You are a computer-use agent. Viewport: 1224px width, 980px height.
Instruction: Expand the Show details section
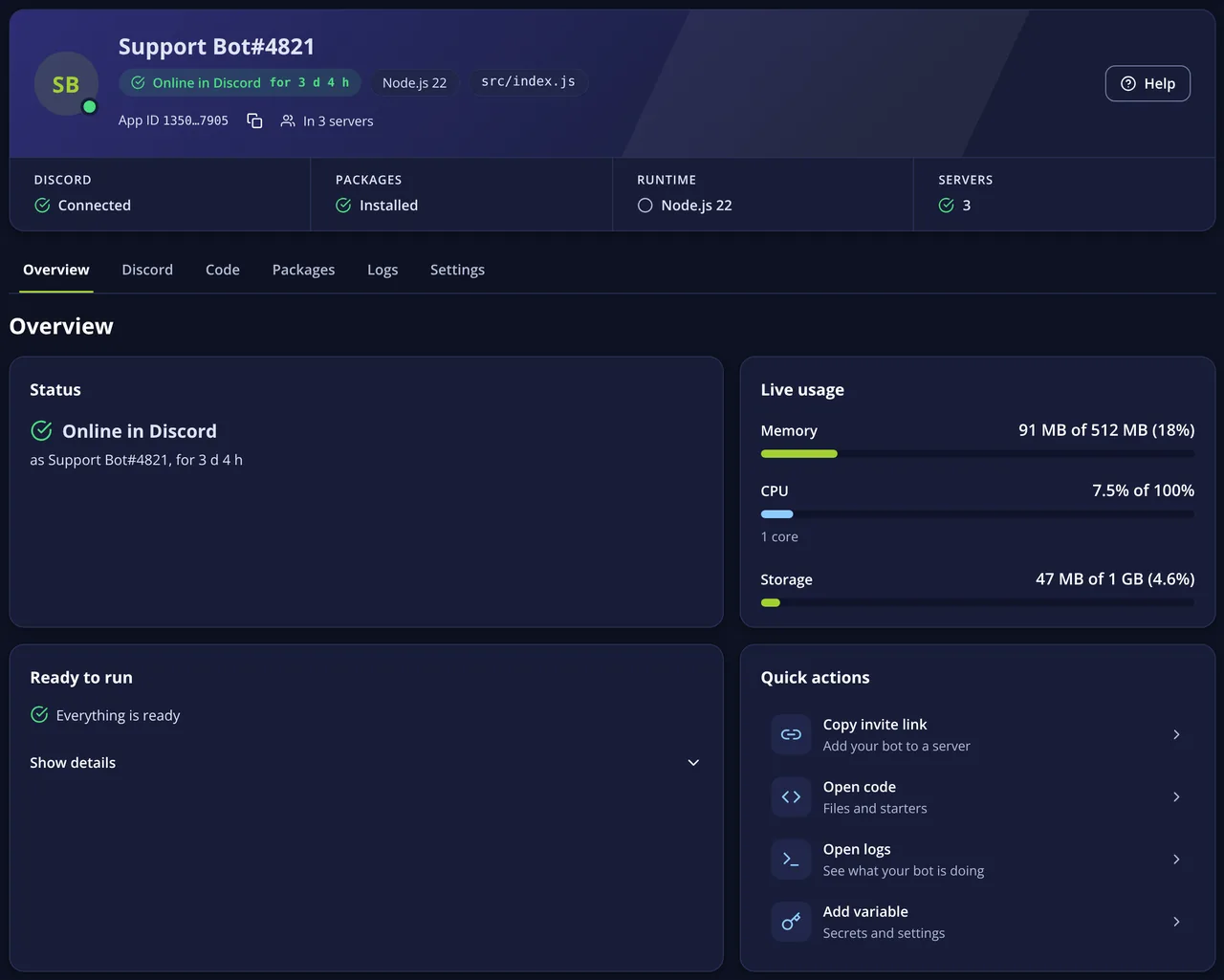[x=365, y=763]
